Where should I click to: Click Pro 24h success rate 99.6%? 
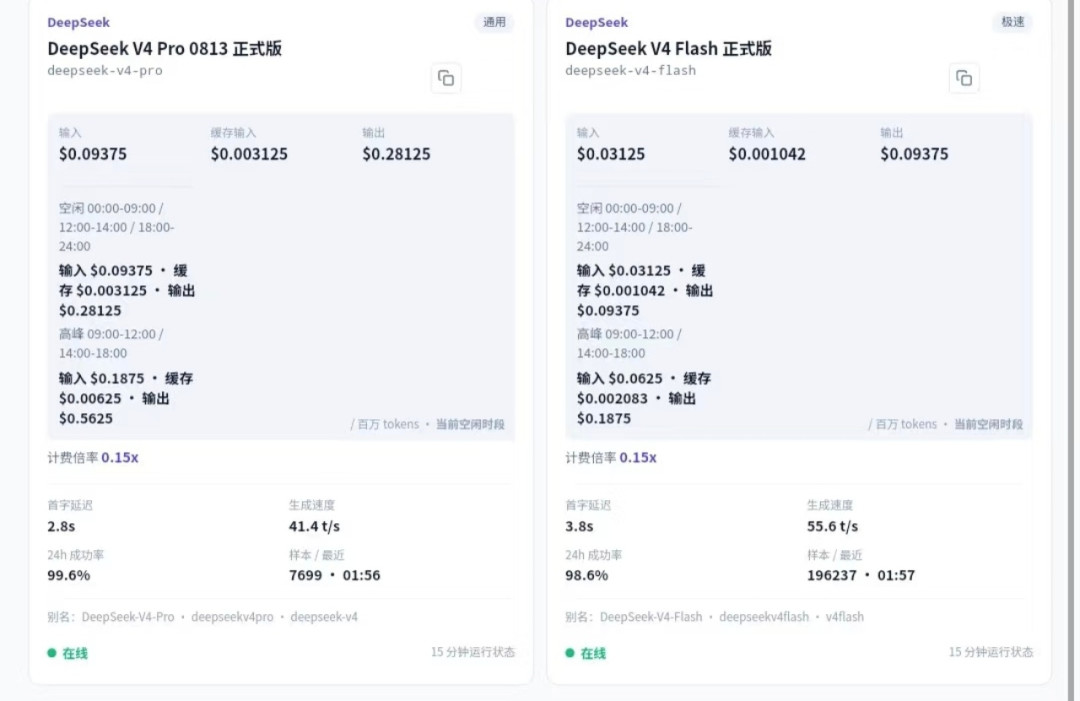coord(68,576)
